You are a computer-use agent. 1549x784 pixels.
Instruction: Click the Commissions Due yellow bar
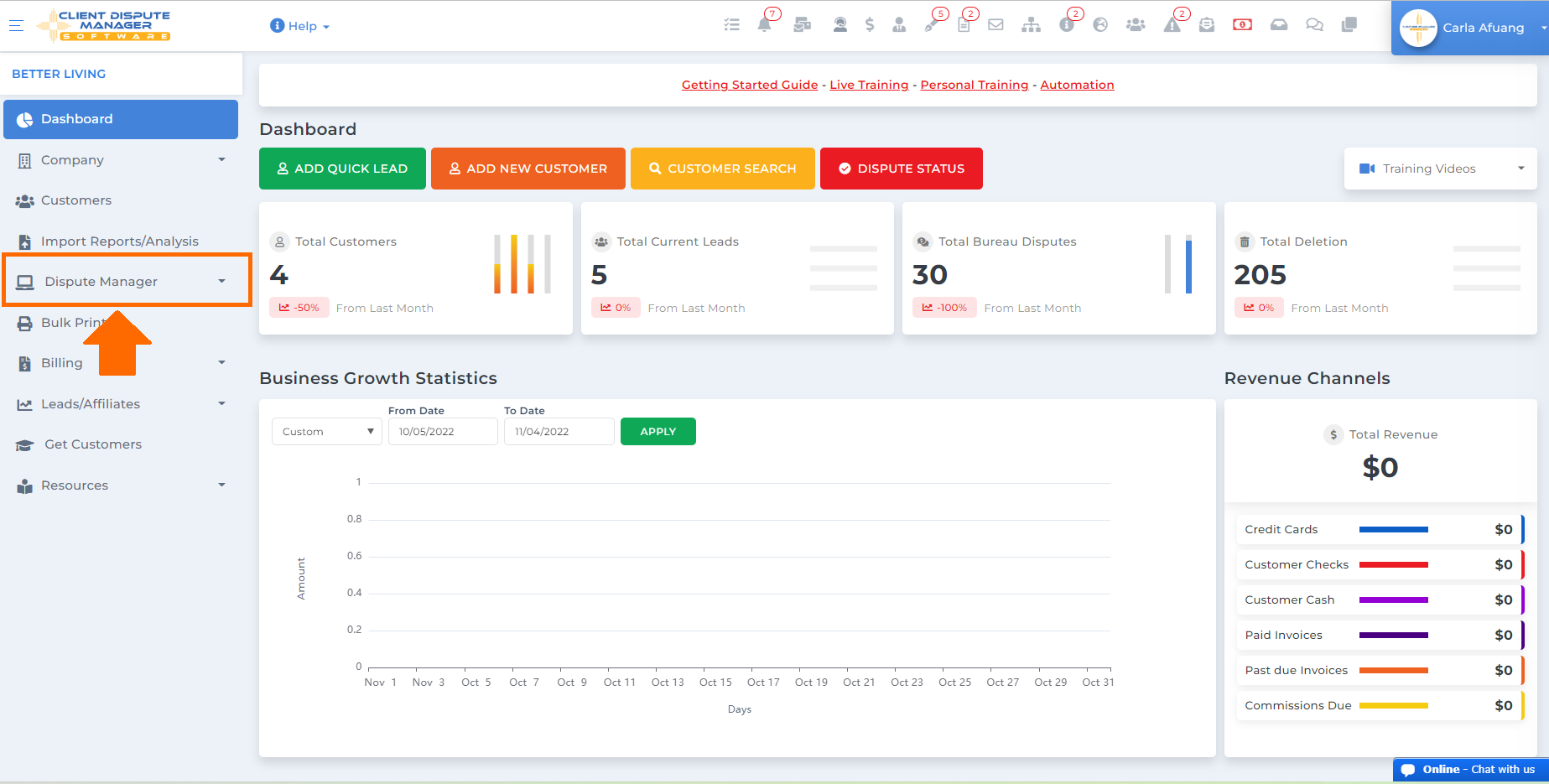[x=1394, y=706]
